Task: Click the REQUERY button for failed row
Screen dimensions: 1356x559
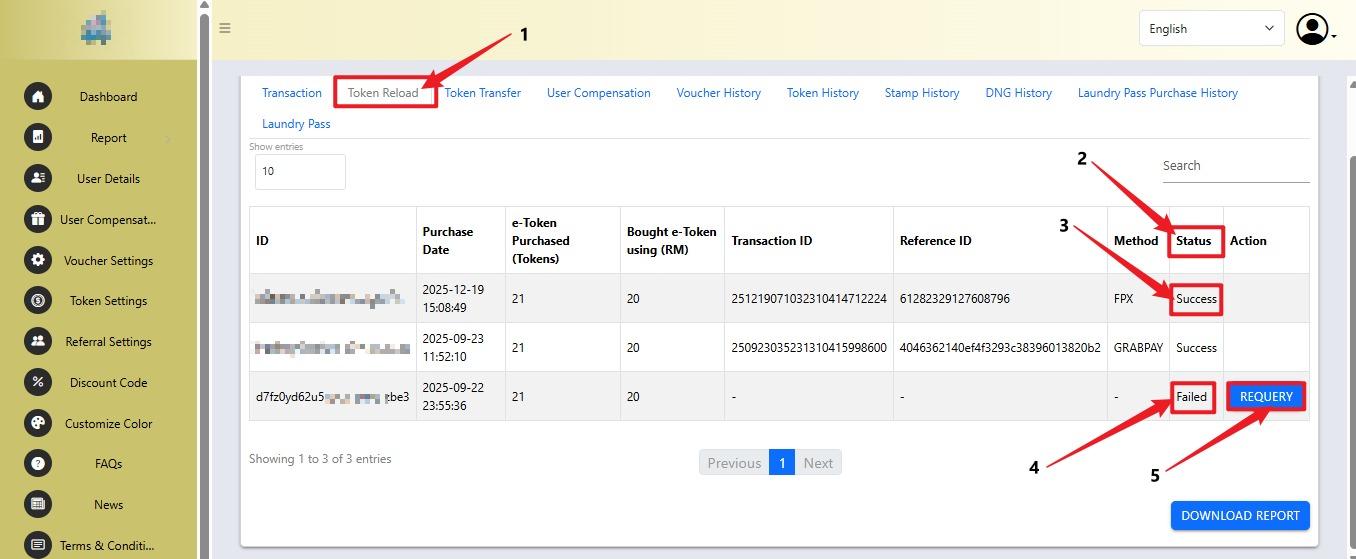Action: coord(1266,397)
